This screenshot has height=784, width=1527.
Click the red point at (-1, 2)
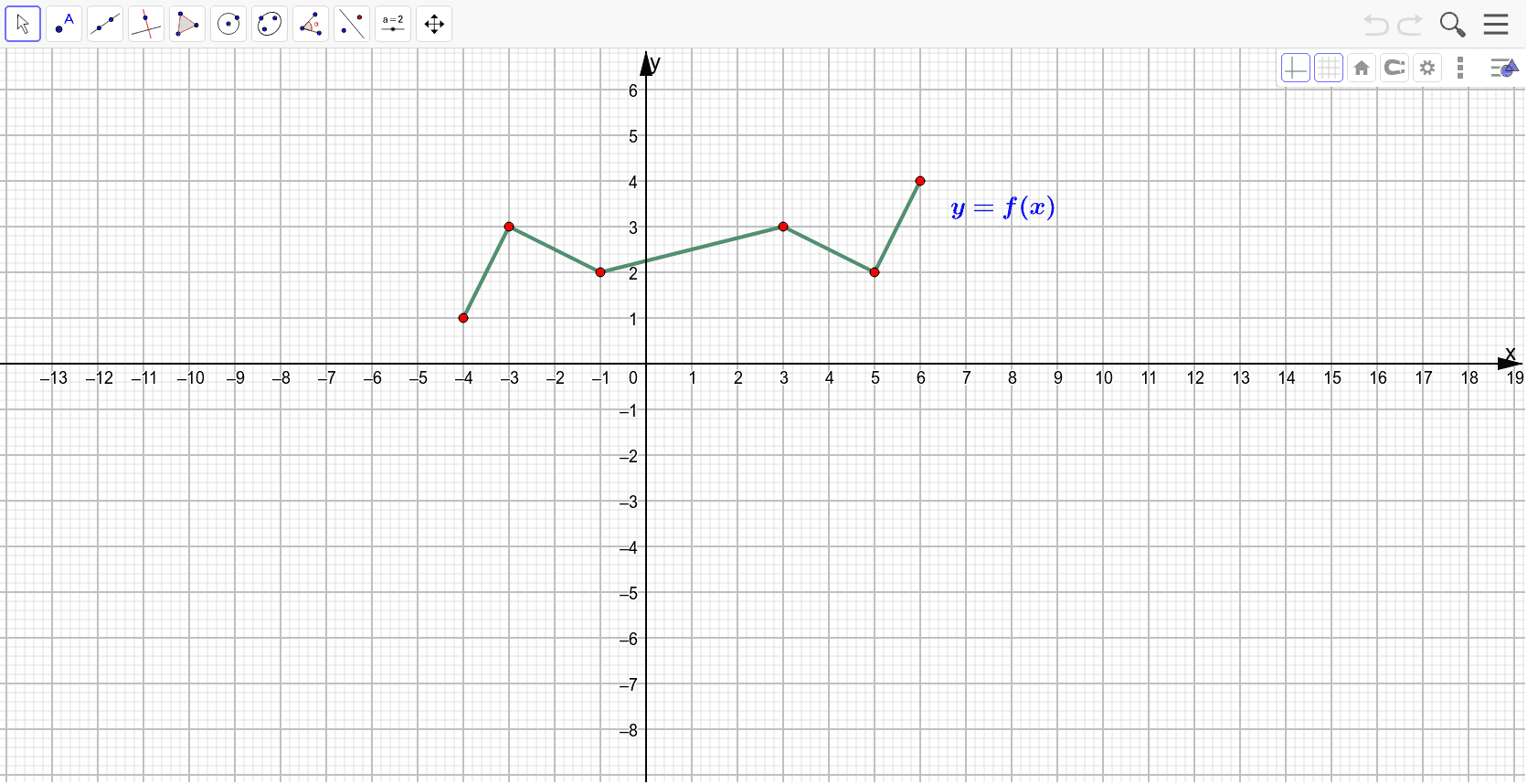coord(600,272)
